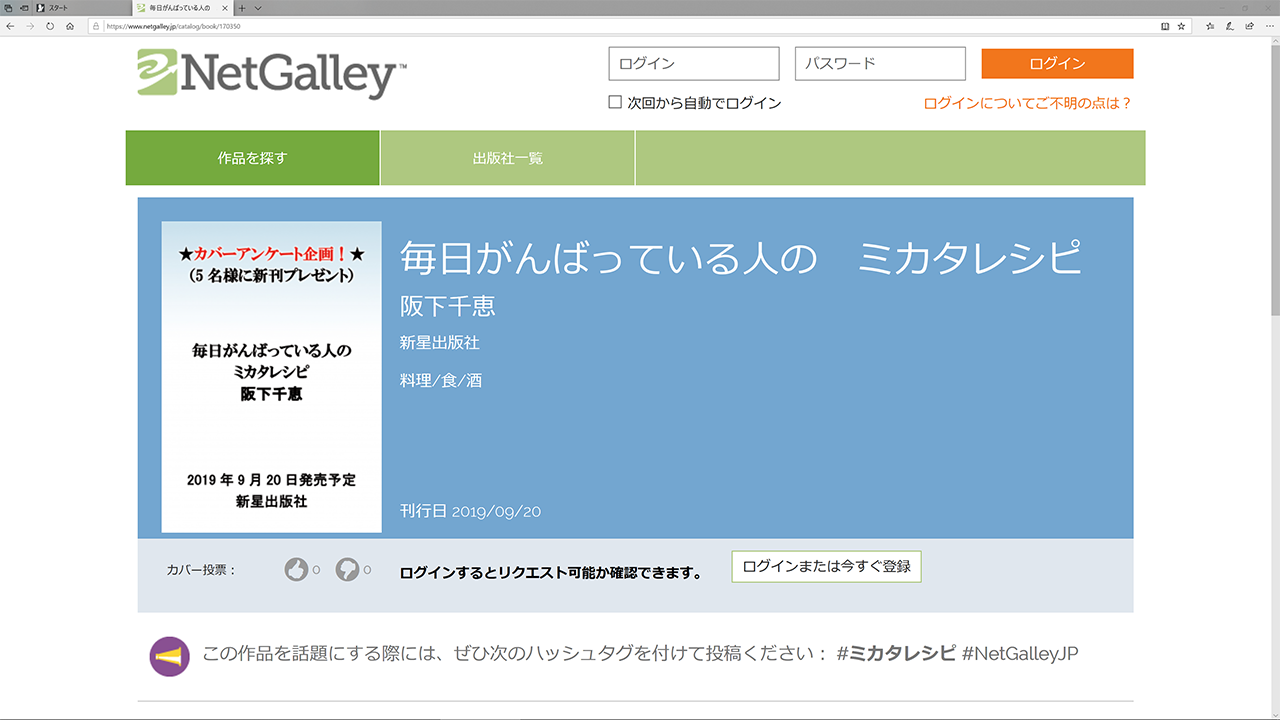Switch to the 毎日がんばっている人の browser tab
1280x720 pixels.
(x=182, y=8)
